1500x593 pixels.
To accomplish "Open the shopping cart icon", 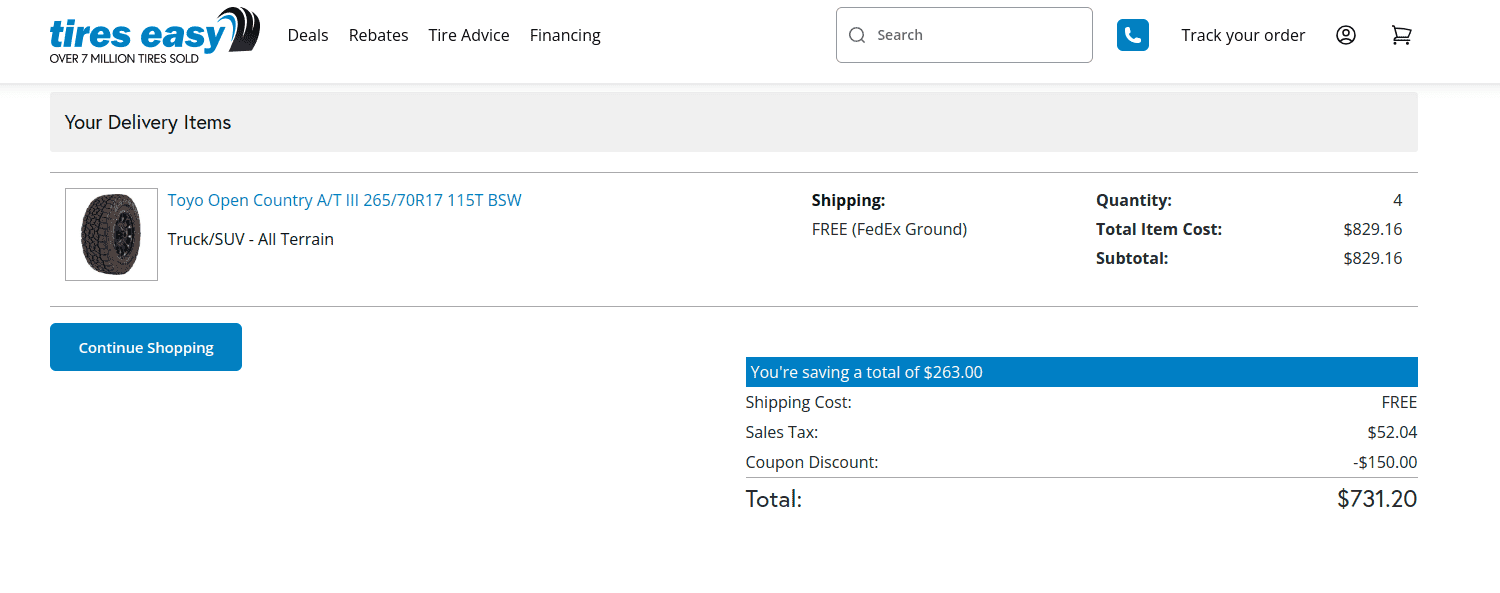I will click(1402, 35).
